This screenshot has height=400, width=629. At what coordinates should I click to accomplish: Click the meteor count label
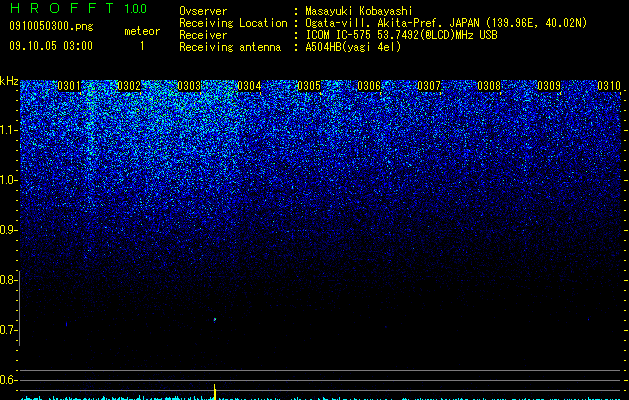pos(142,31)
